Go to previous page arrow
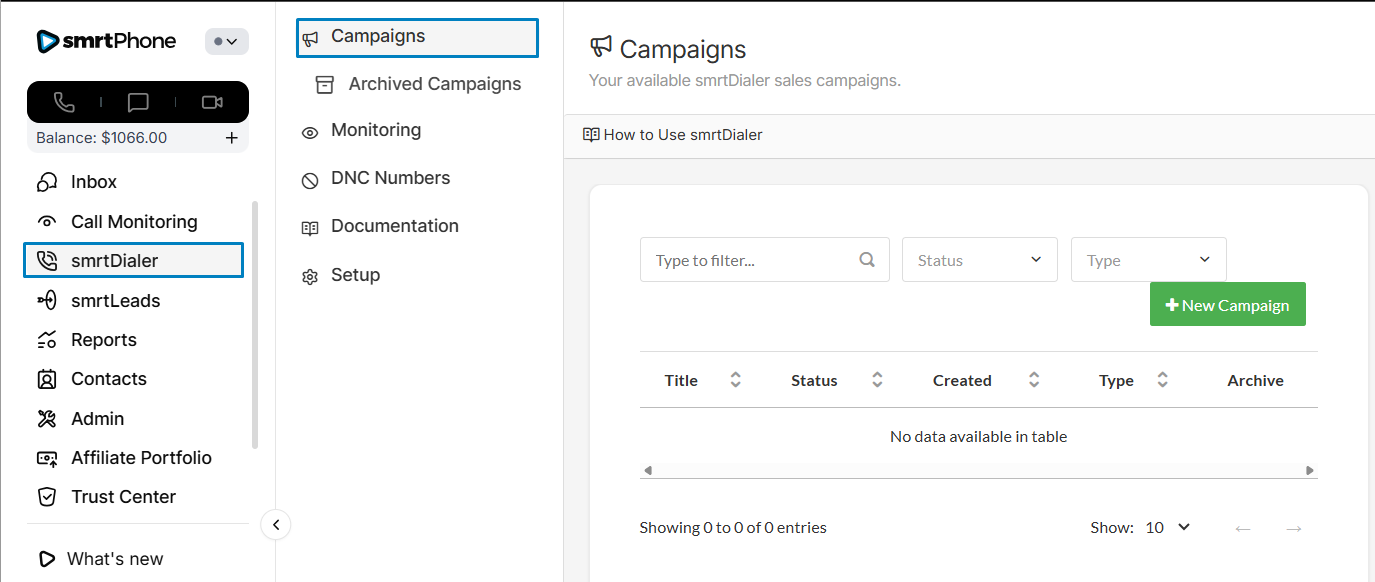1375x582 pixels. click(1243, 528)
